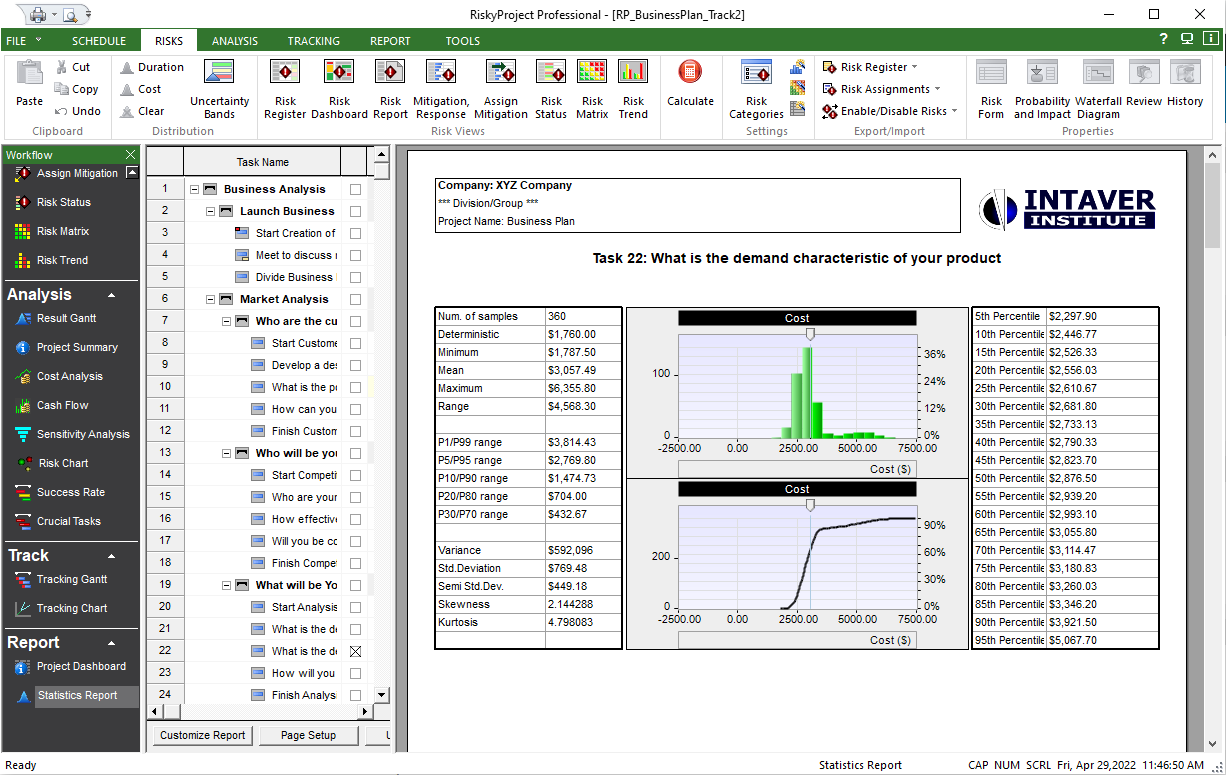
Task: Open the Risk Assignments dropdown
Action: point(882,89)
